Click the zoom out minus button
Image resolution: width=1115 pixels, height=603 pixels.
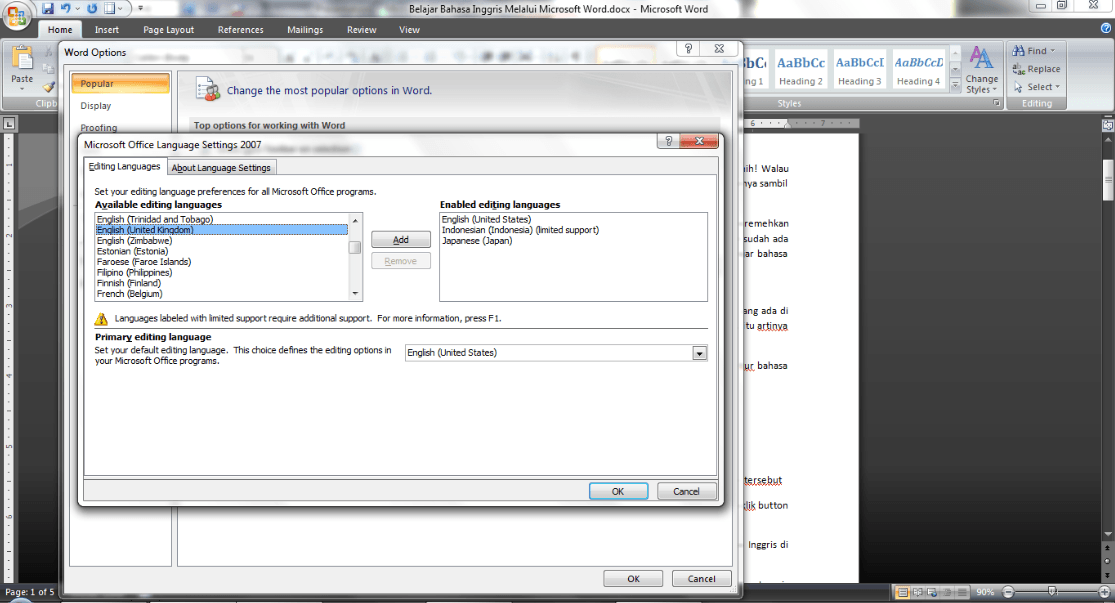click(x=1008, y=592)
